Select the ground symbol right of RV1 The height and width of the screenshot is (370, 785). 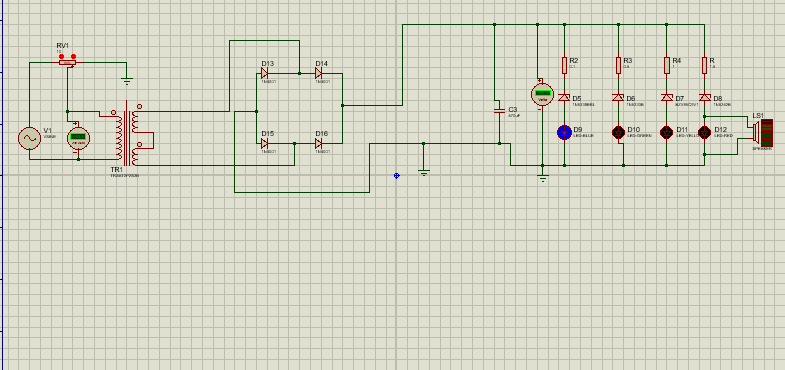[127, 81]
